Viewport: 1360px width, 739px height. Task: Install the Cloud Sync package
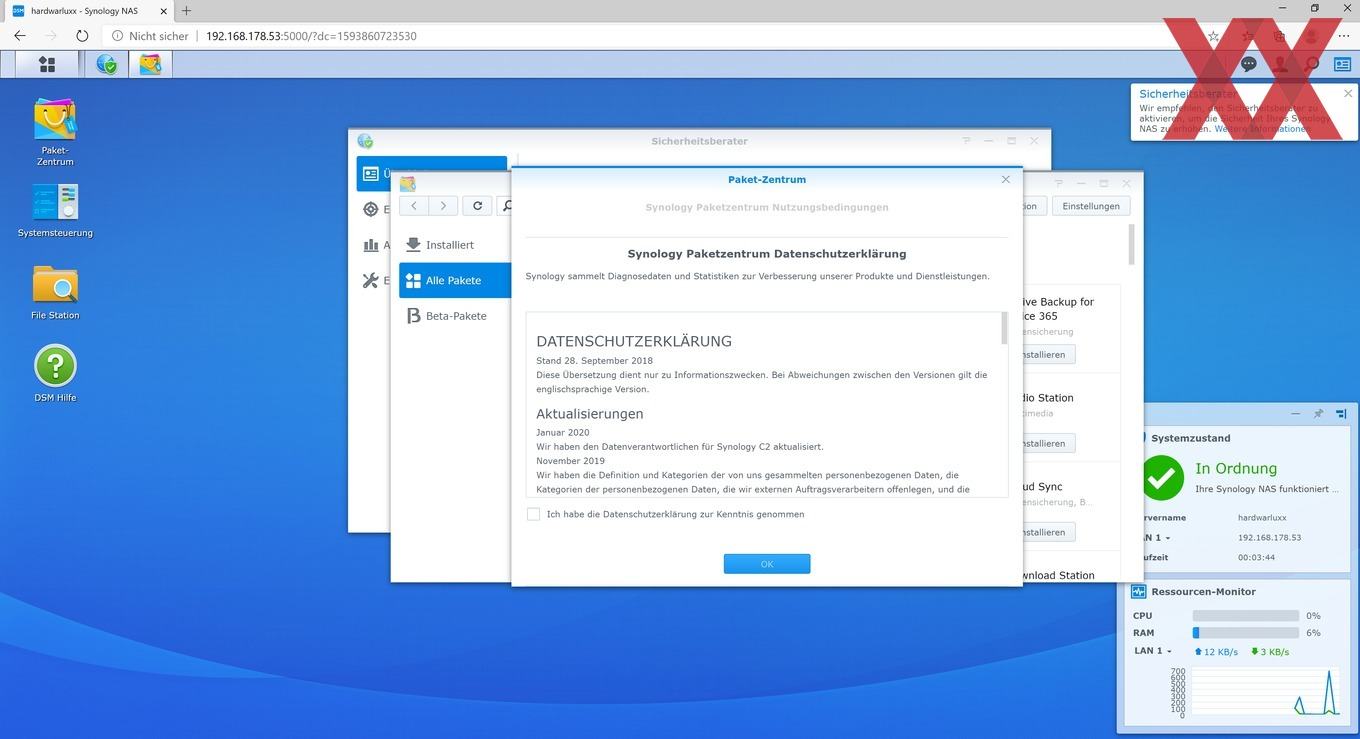pyautogui.click(x=1046, y=532)
